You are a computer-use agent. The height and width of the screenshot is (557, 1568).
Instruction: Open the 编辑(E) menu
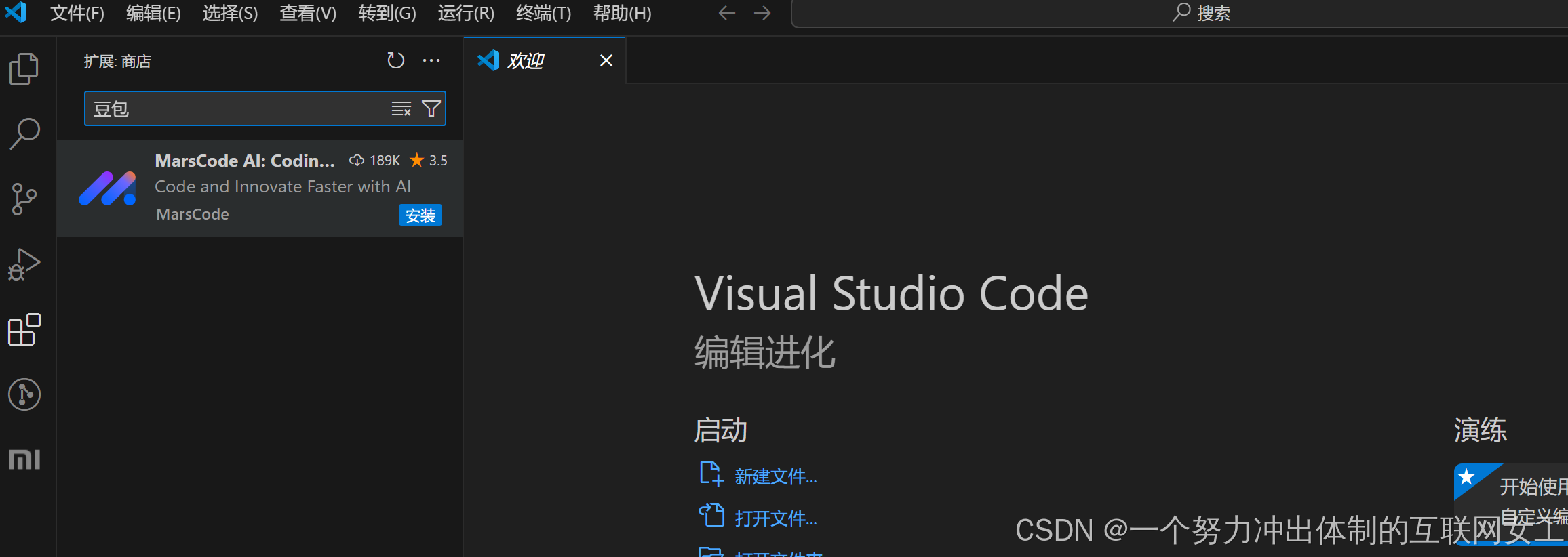click(x=153, y=13)
